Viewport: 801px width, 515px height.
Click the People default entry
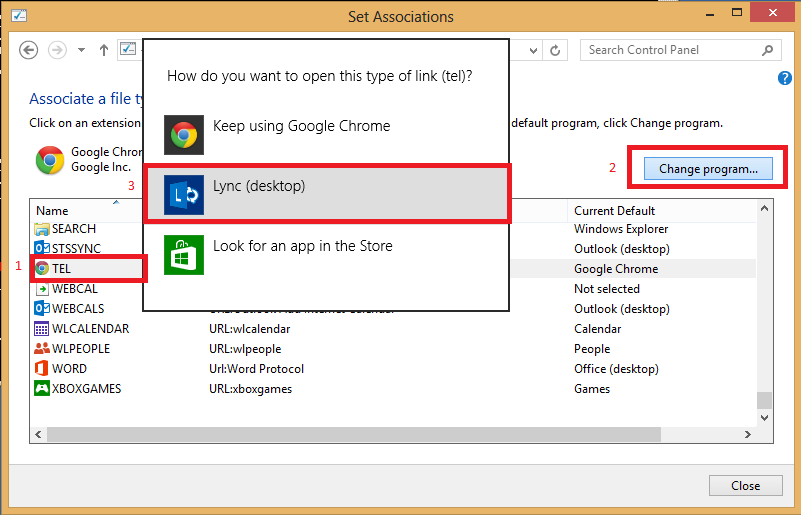(x=592, y=348)
